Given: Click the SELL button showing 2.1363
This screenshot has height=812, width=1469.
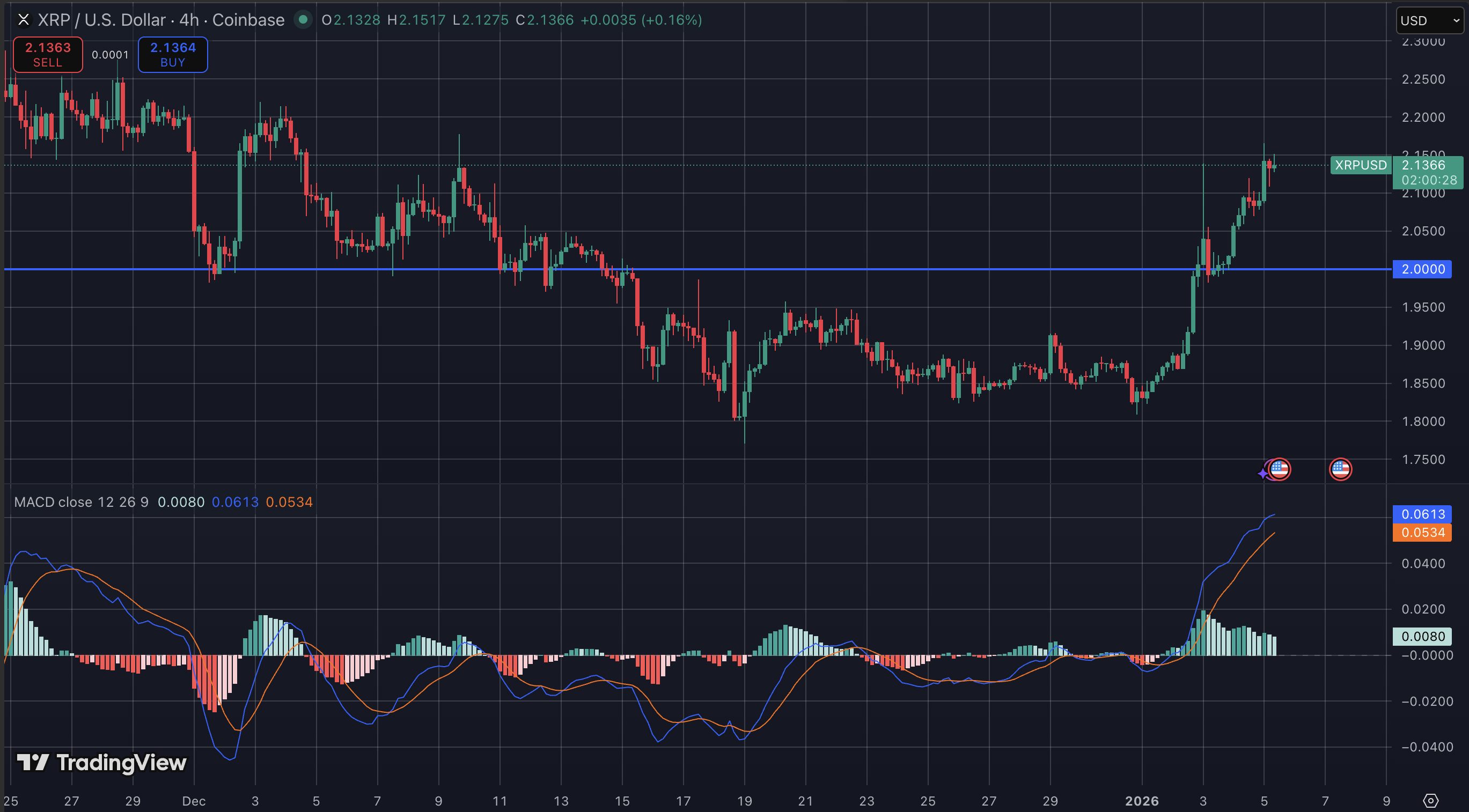Looking at the screenshot, I should point(47,54).
